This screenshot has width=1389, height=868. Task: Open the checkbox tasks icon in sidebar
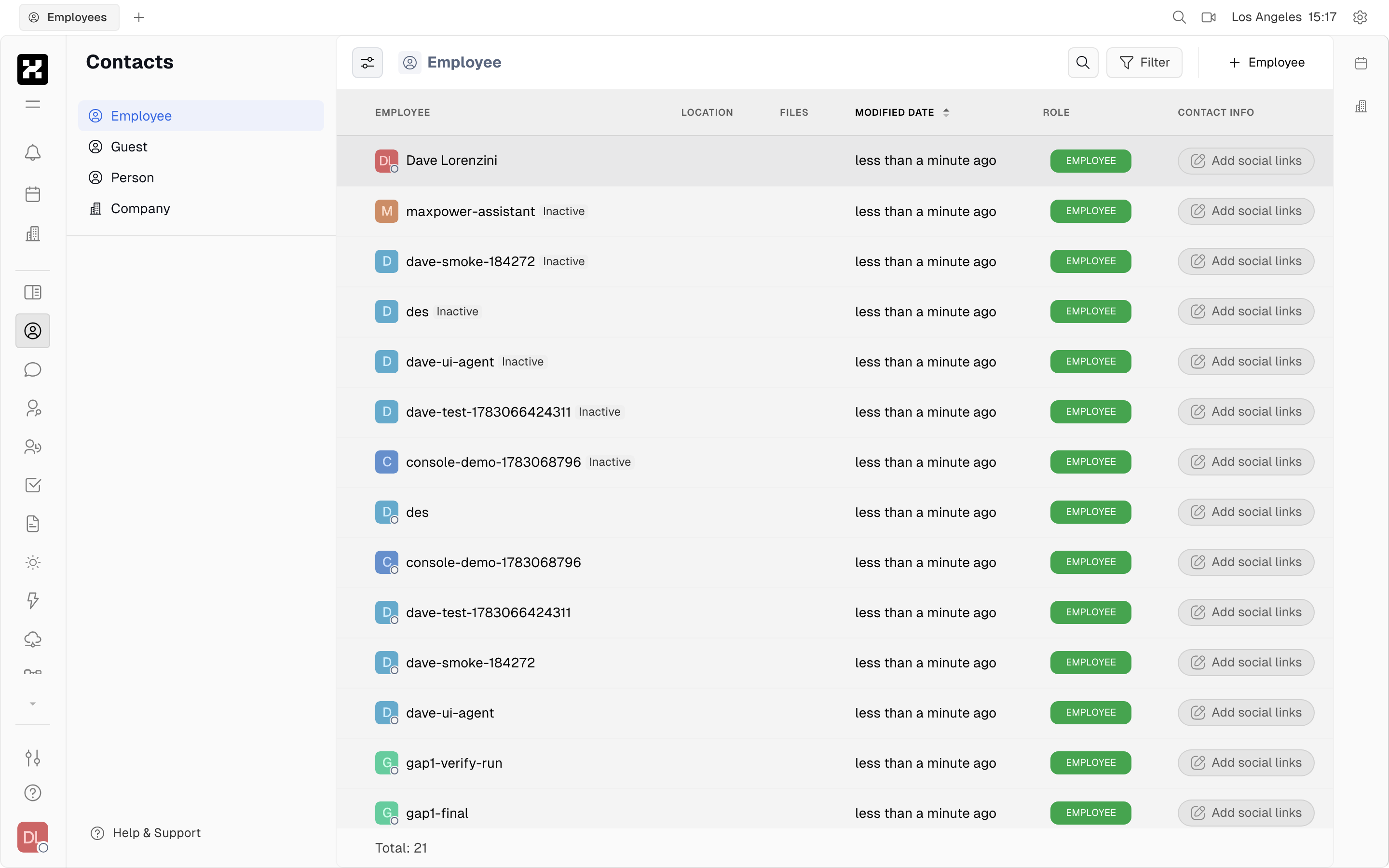(x=33, y=485)
